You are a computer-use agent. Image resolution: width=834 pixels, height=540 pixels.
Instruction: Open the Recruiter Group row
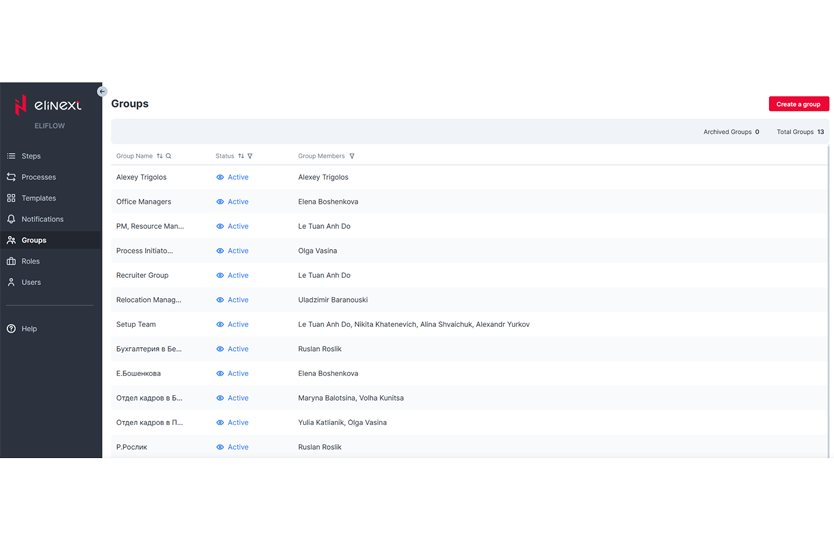tap(142, 275)
